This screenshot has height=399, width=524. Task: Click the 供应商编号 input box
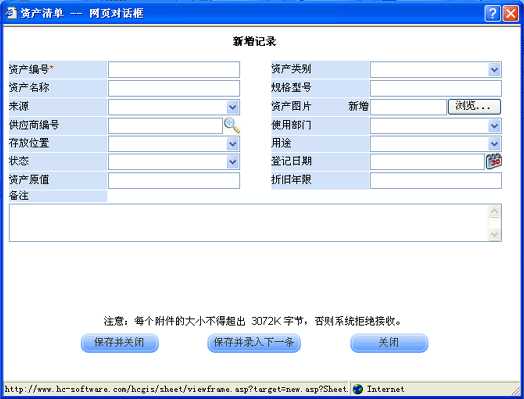click(x=165, y=126)
